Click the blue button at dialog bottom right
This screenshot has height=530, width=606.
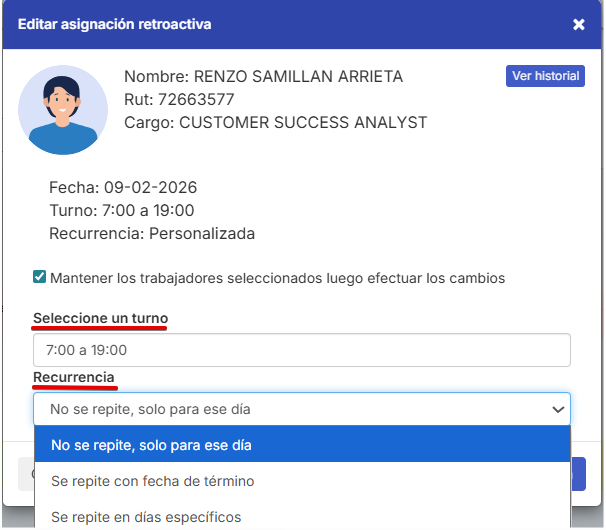[x=578, y=473]
